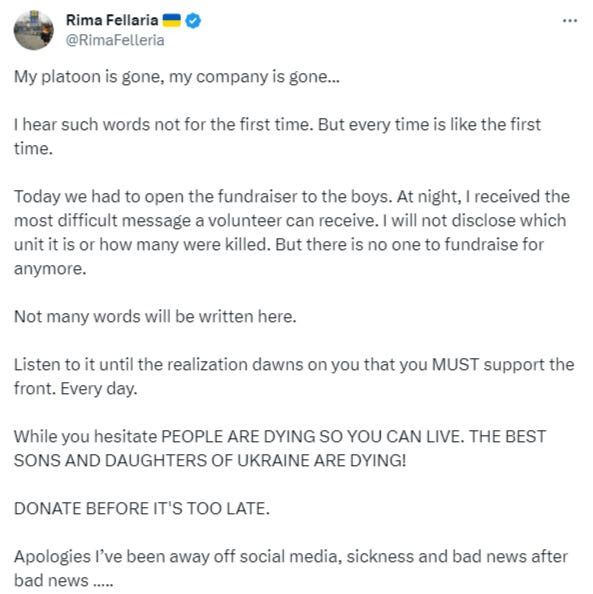Click the line starting "most difficult message"
The height and width of the screenshot is (594, 593).
(x=290, y=221)
